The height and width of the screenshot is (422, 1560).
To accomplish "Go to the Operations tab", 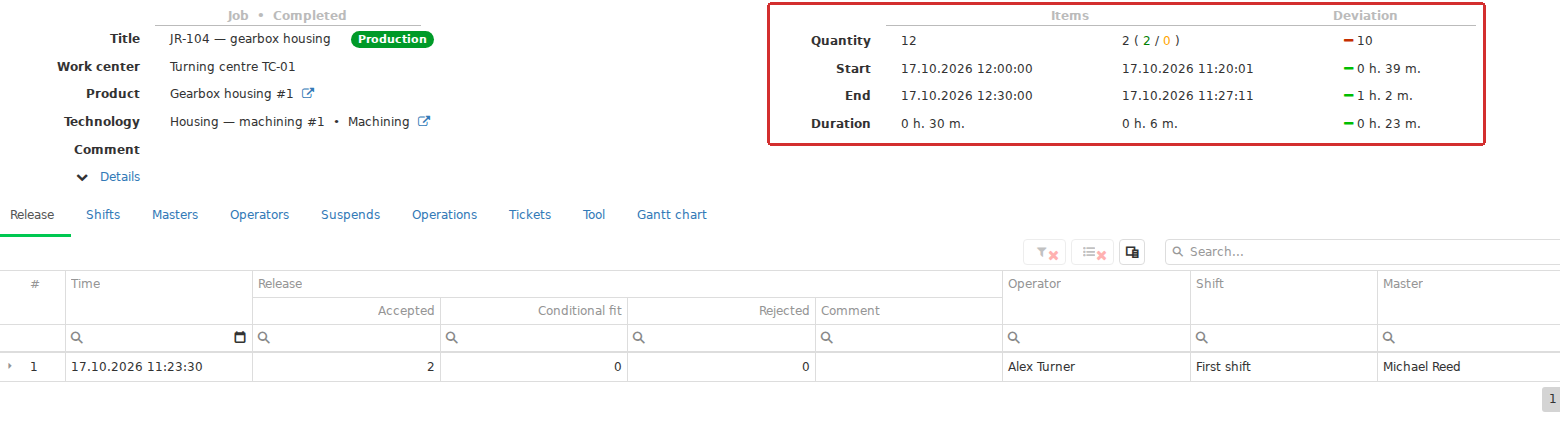I will 444,214.
